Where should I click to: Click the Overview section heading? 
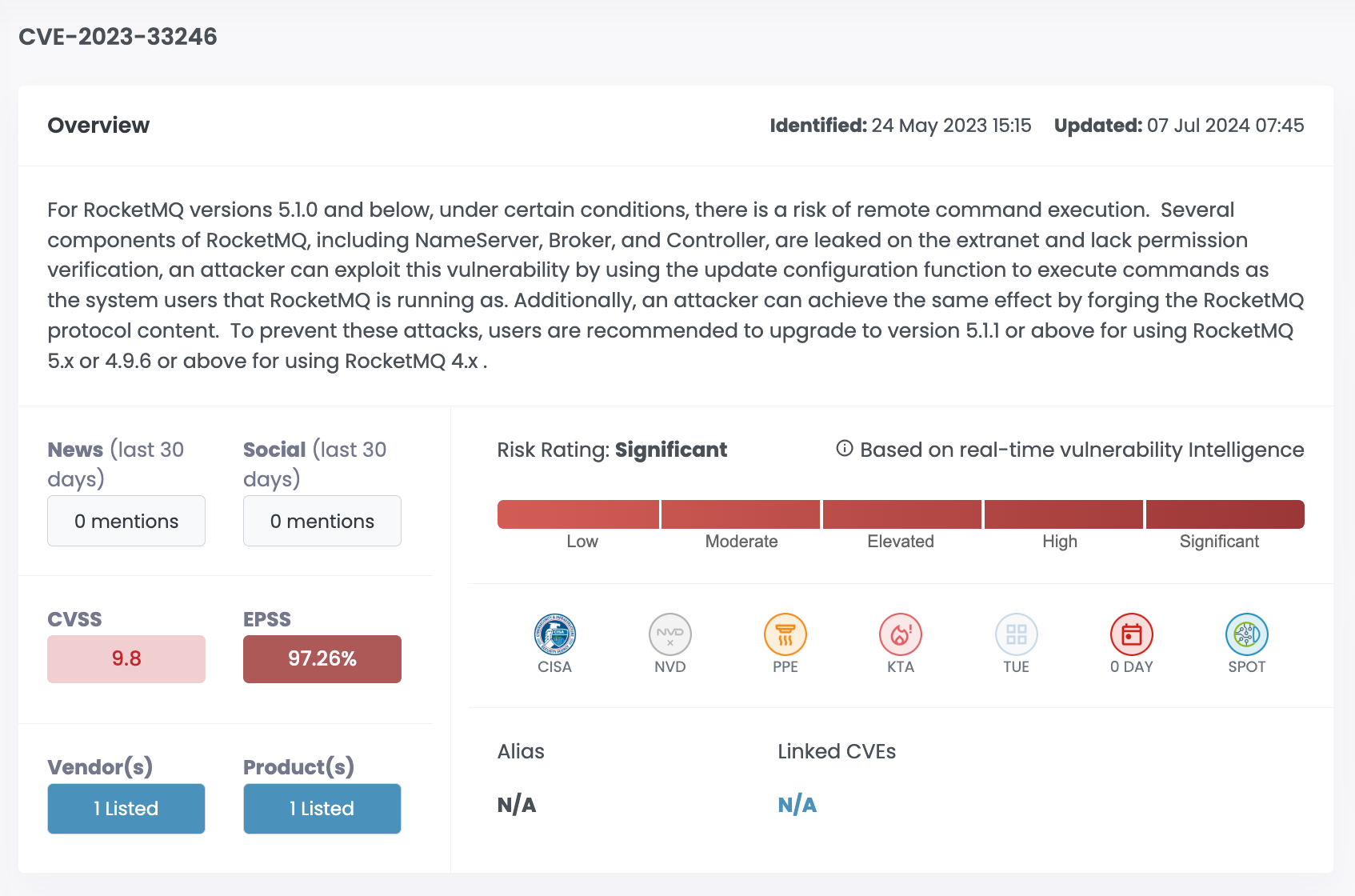tap(98, 126)
